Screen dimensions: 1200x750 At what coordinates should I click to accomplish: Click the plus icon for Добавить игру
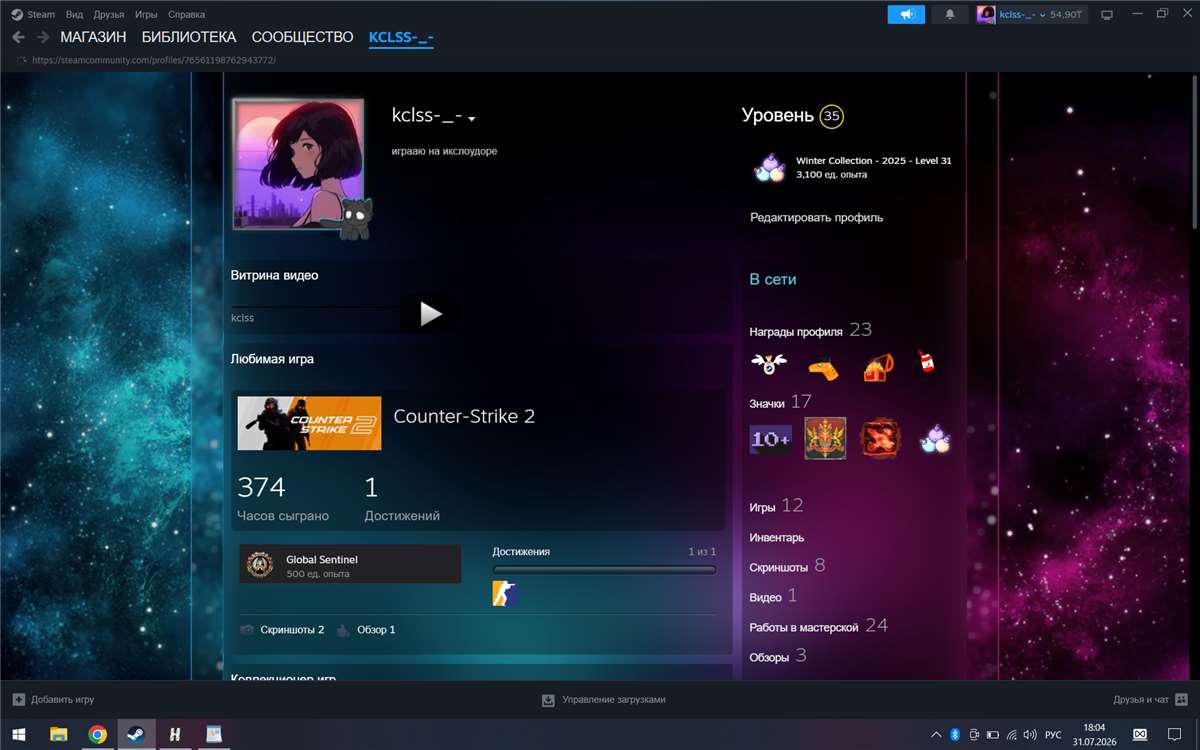click(18, 700)
